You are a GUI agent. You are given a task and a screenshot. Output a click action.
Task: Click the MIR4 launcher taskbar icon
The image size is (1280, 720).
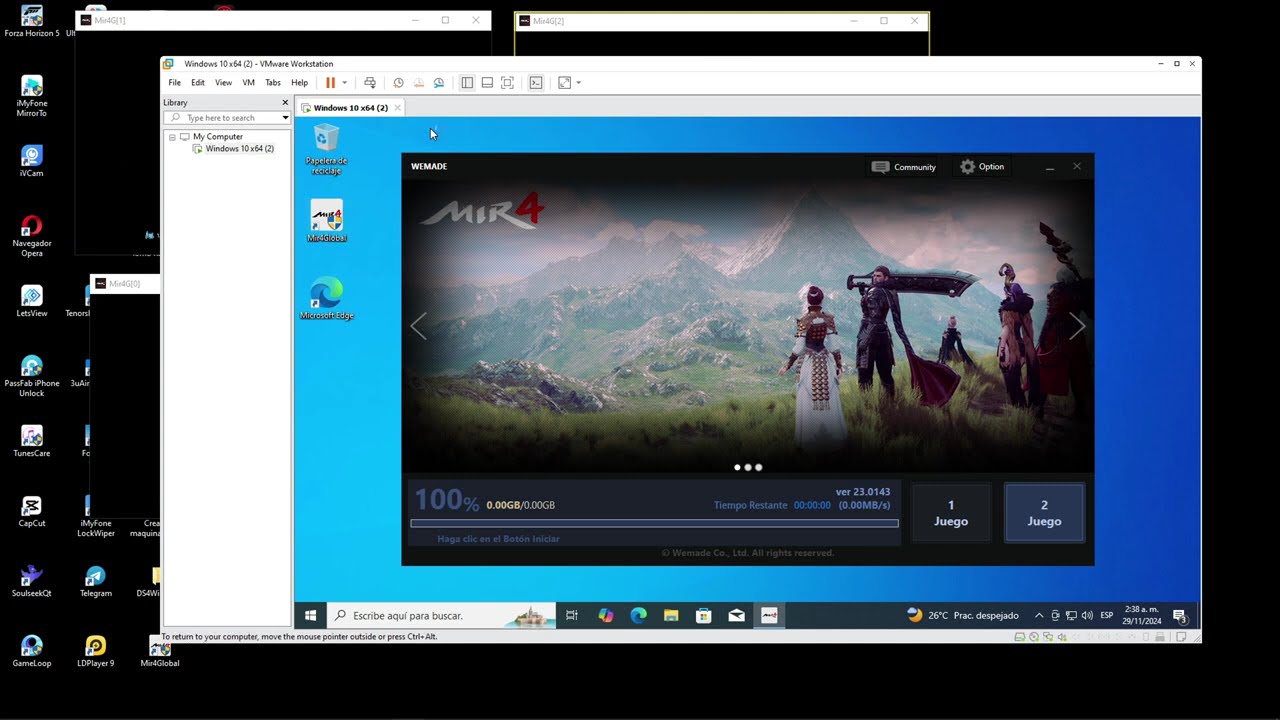coord(769,615)
